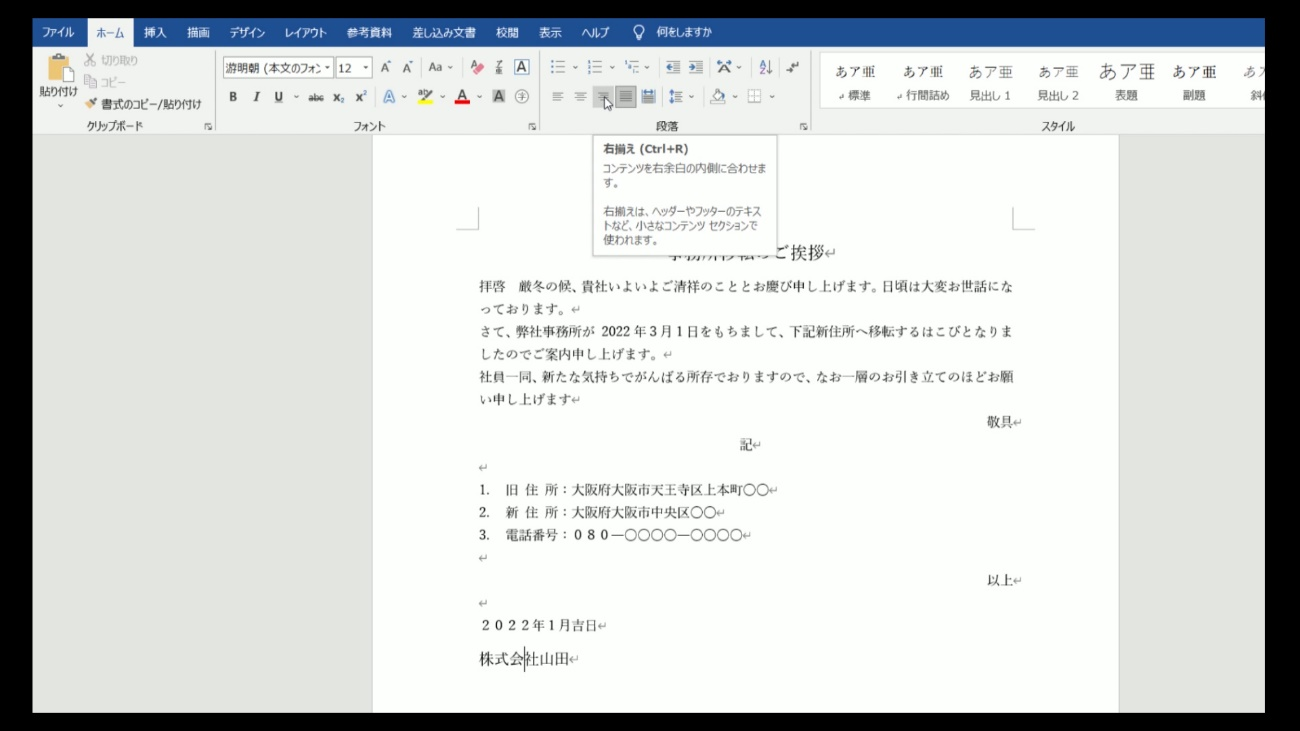
Task: Apply the 見出し 2 heading style
Action: pyautogui.click(x=1058, y=82)
